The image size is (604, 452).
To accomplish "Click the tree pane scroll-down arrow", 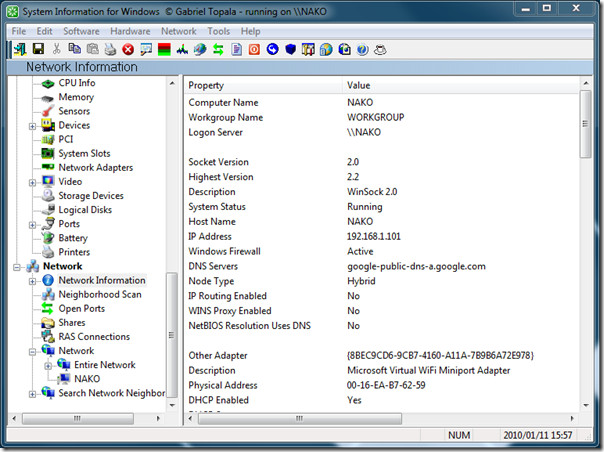I will click(172, 405).
